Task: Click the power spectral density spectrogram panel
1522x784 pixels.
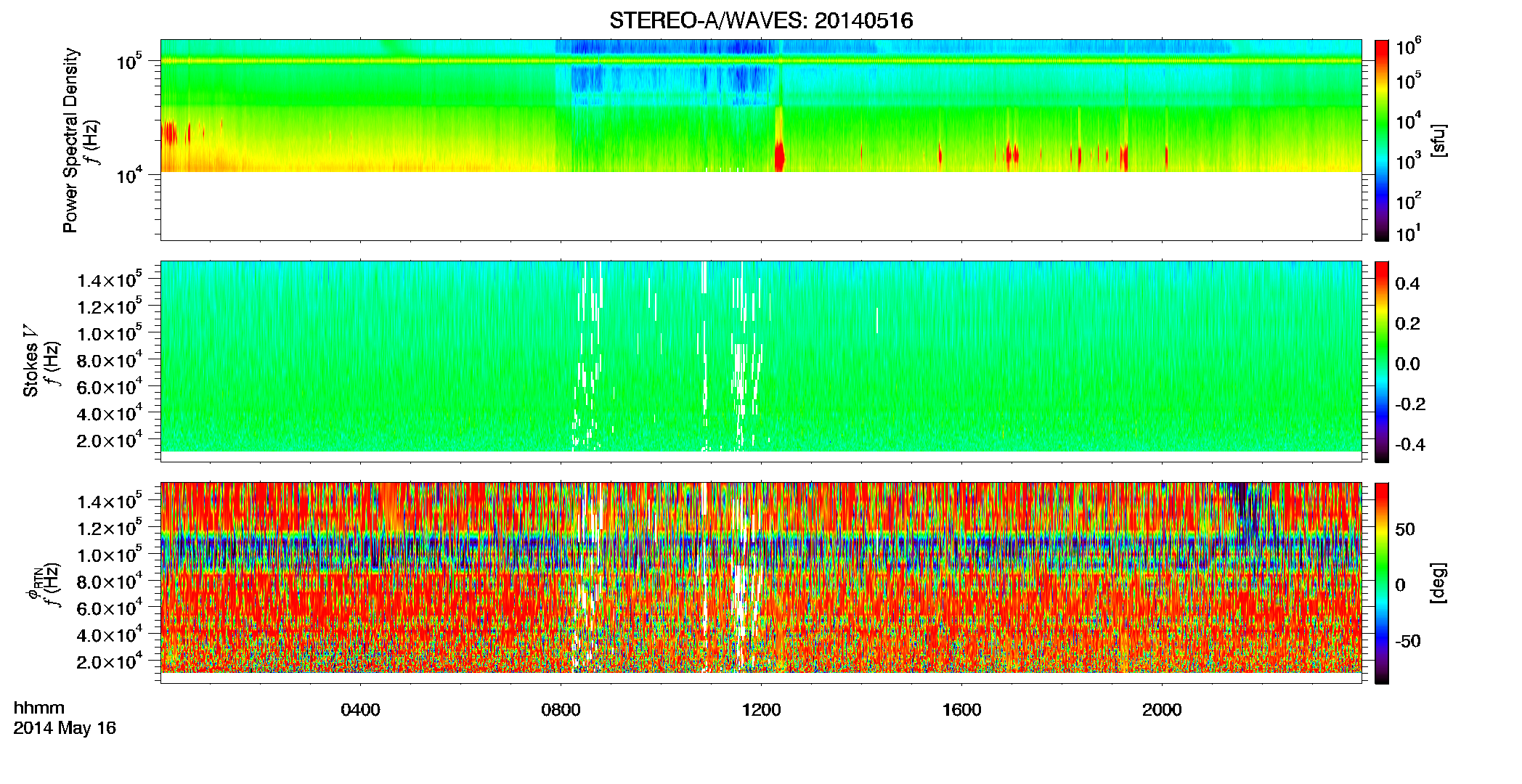Action: (x=761, y=140)
